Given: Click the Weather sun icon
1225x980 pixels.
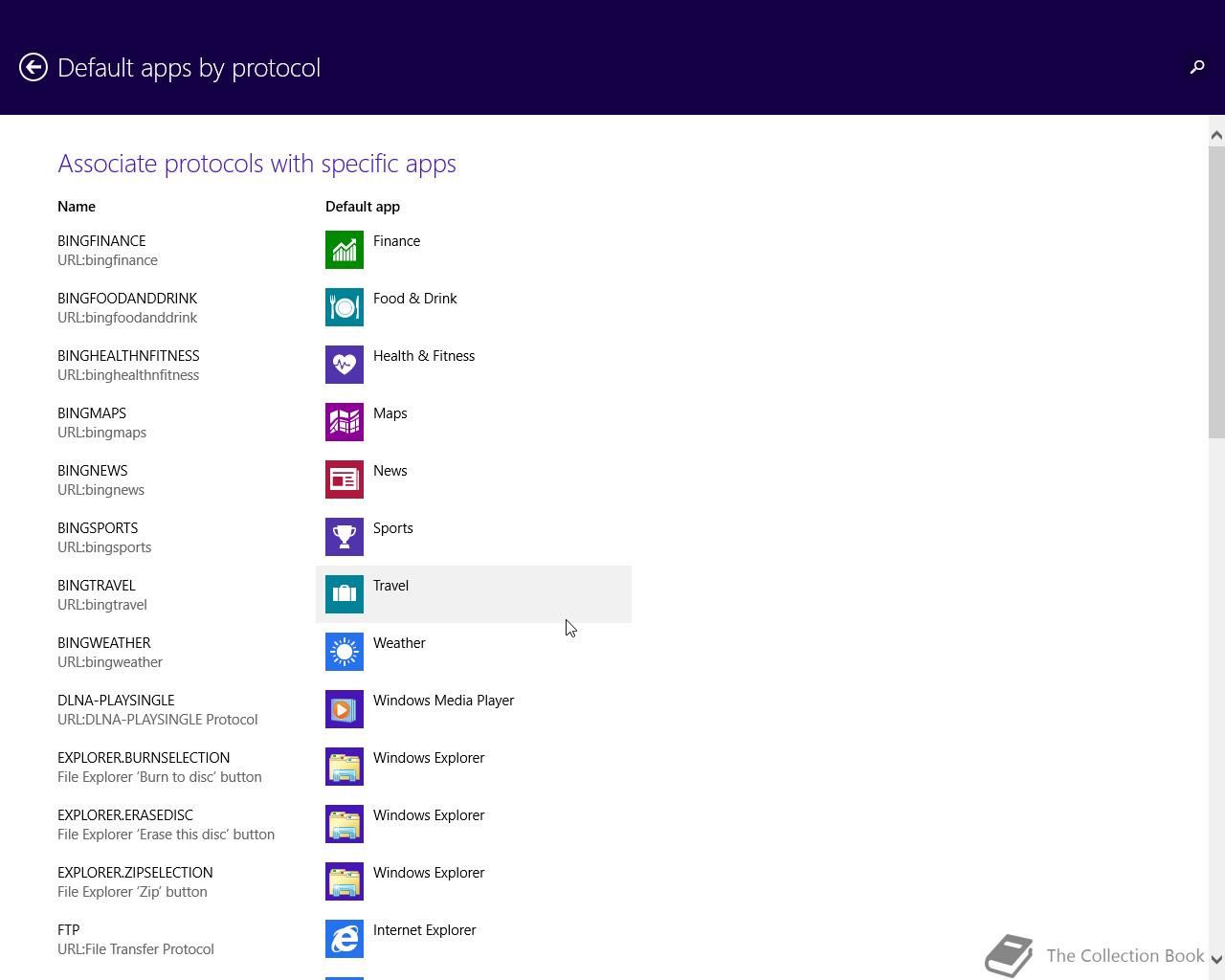Looking at the screenshot, I should tap(345, 652).
